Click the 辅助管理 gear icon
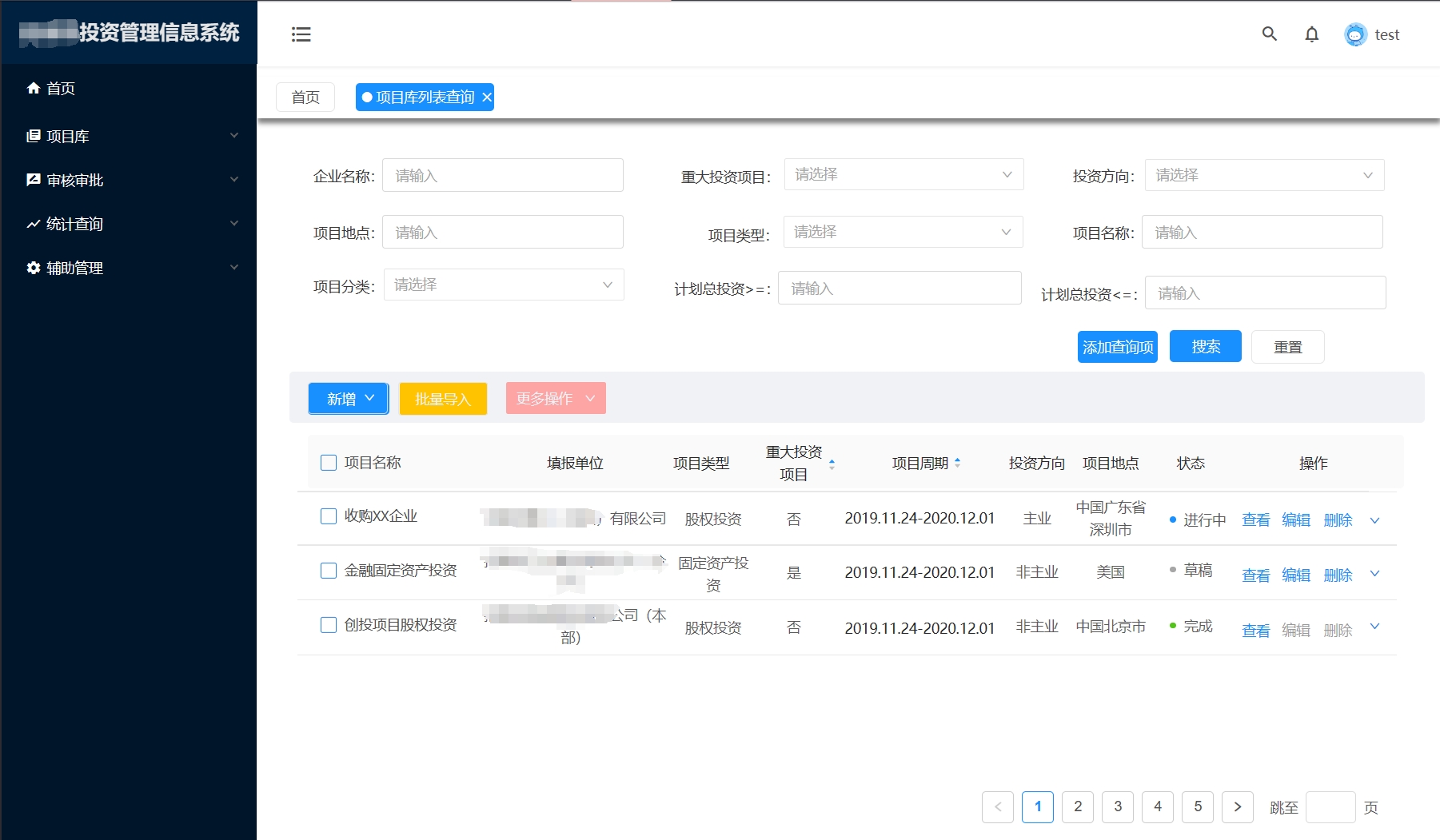 34,268
